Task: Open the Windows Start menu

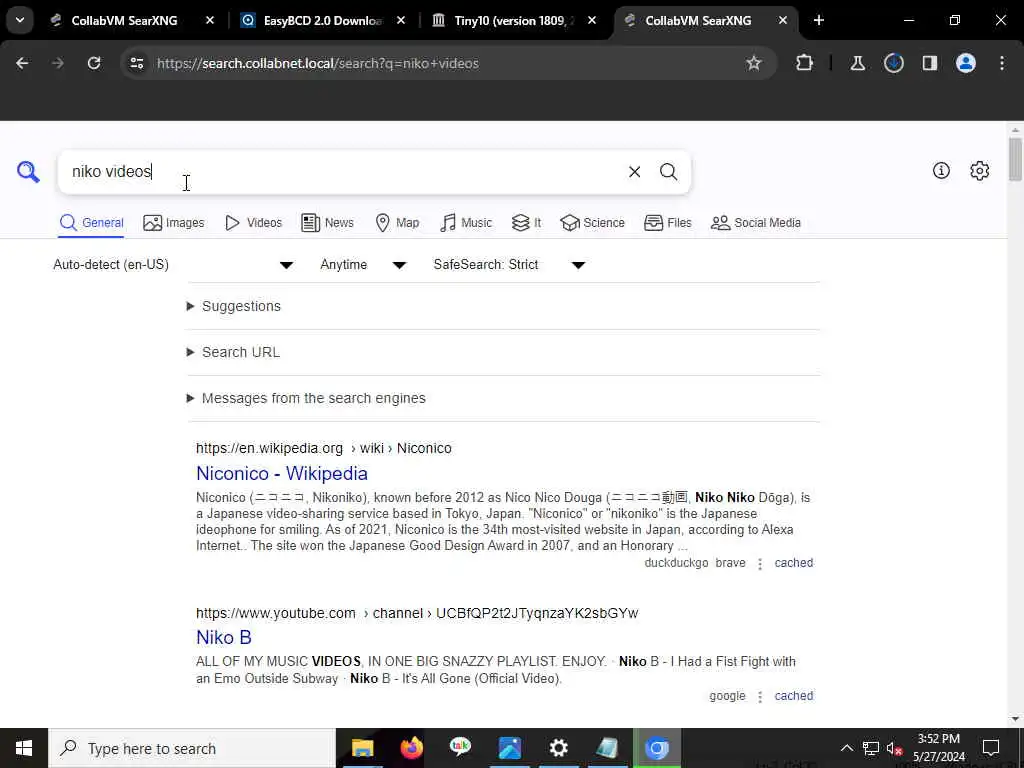Action: click(24, 748)
